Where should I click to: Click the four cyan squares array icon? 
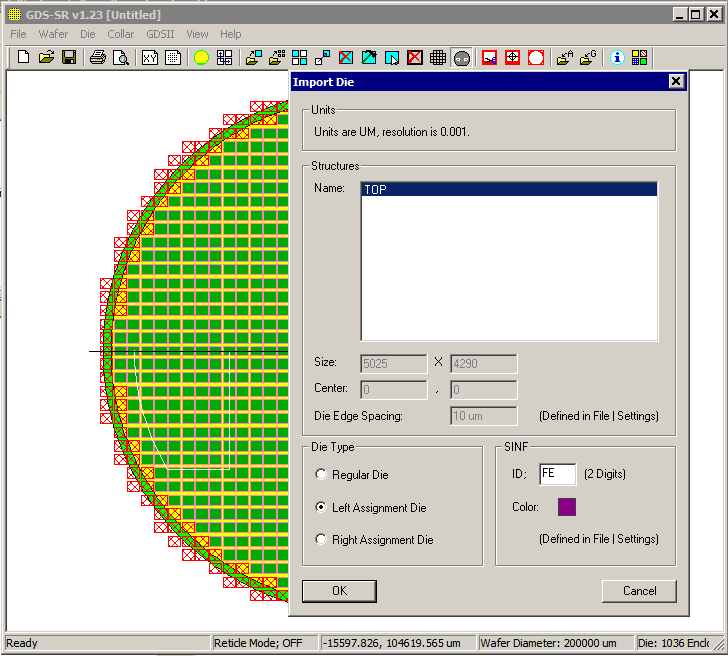(299, 58)
